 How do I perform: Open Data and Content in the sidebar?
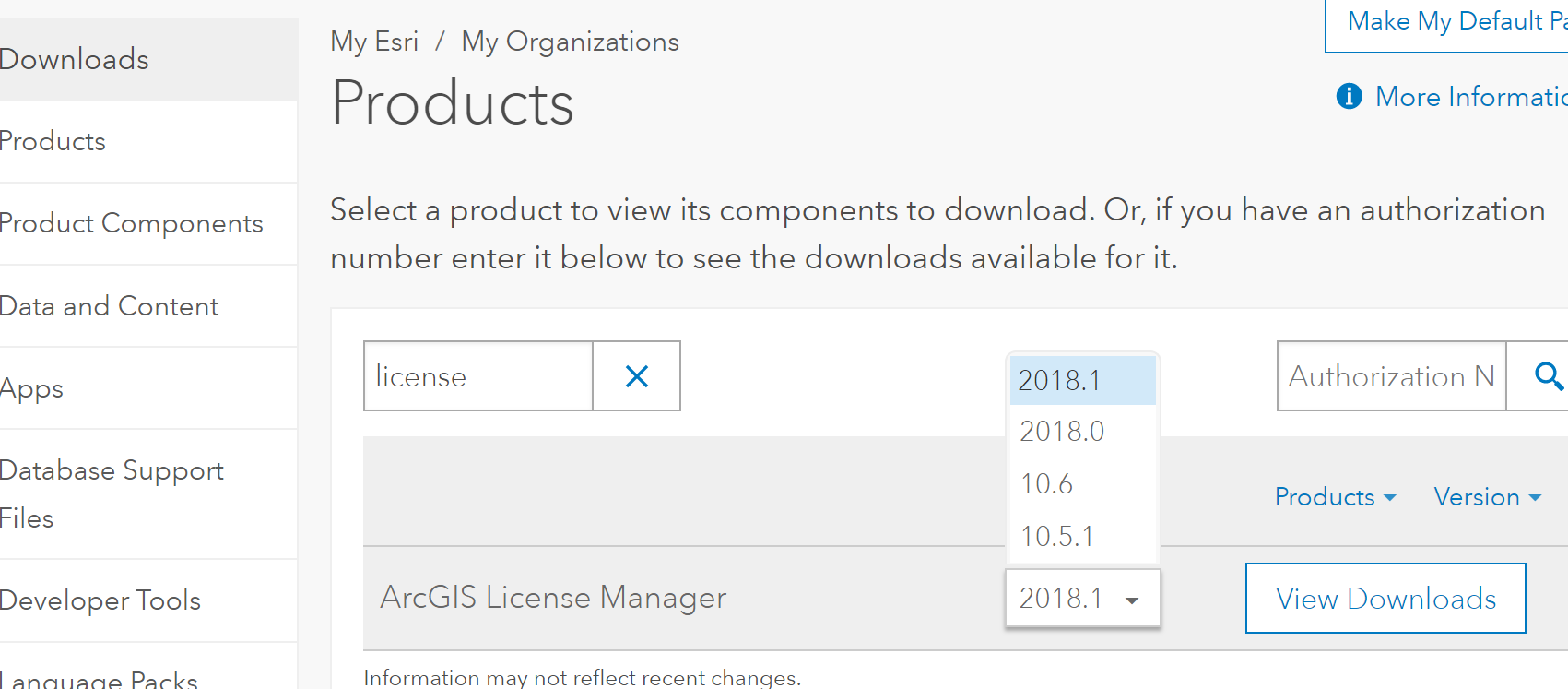pyautogui.click(x=110, y=306)
